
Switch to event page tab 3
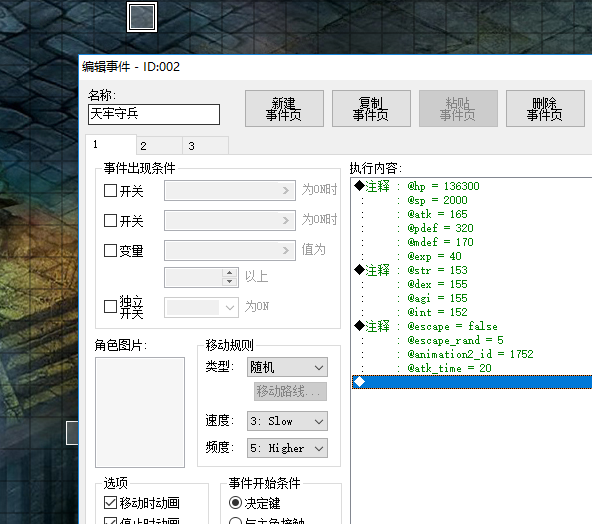(205, 146)
